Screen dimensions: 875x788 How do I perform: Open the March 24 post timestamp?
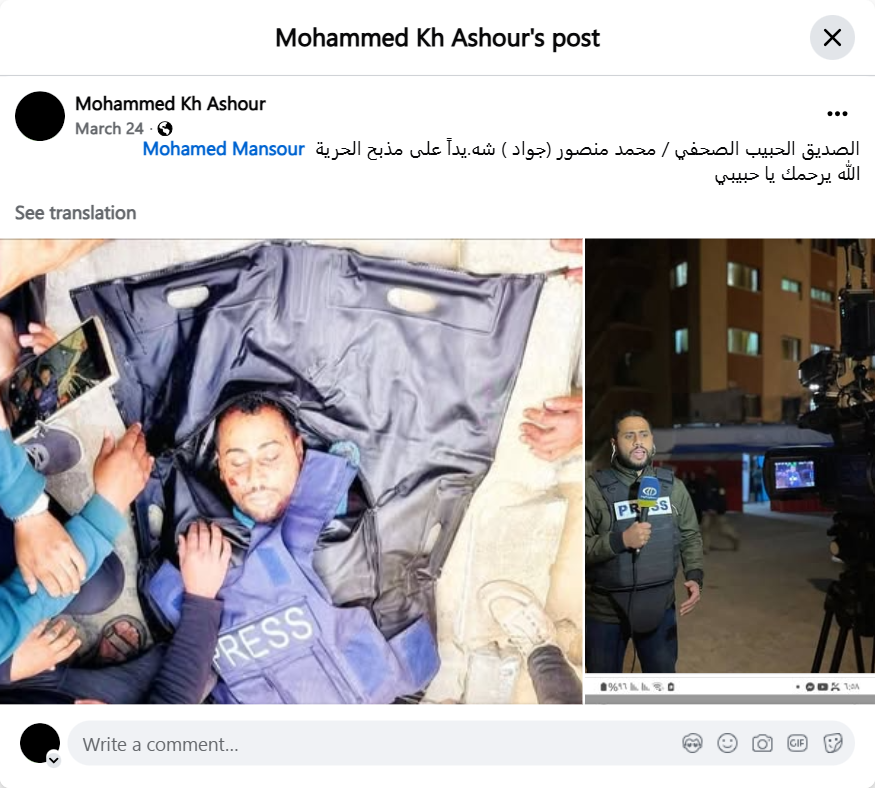(x=109, y=129)
